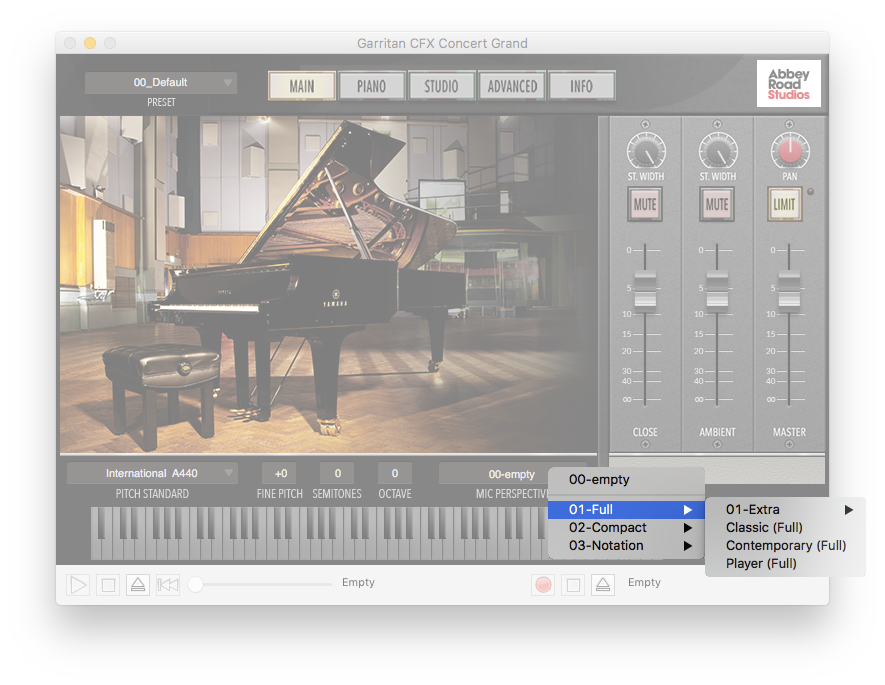Click plus icon below AMBIENT label

click(717, 445)
